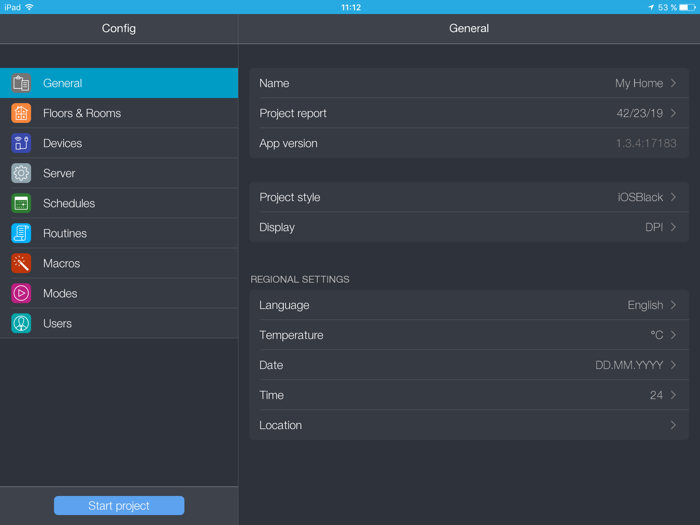Click the Server gear icon
This screenshot has height=525, width=700.
(x=21, y=173)
